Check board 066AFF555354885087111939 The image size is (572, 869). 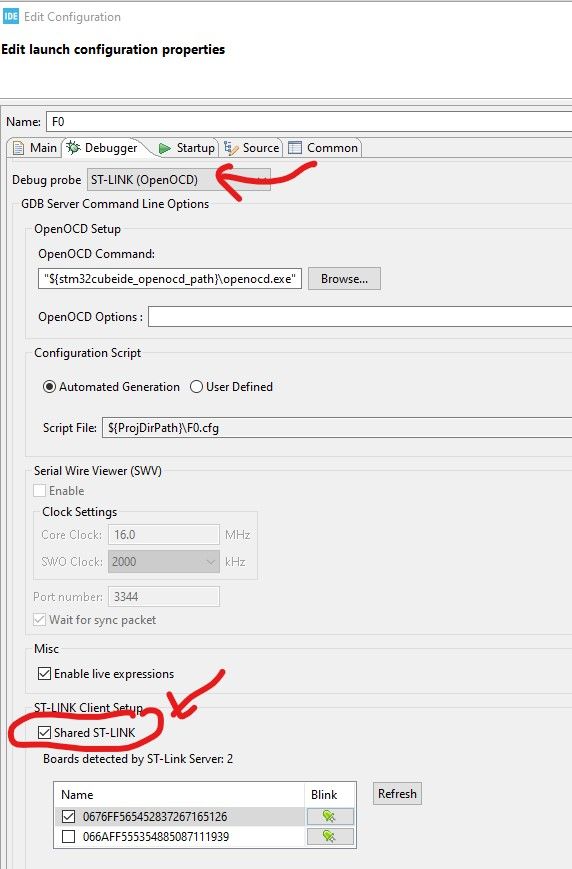[68, 836]
